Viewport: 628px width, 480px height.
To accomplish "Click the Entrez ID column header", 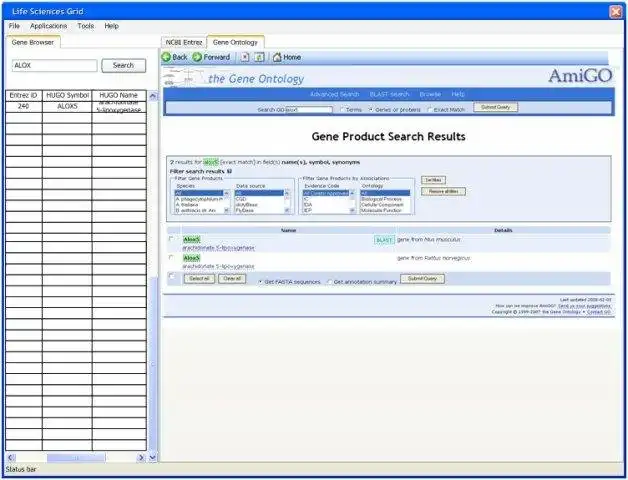I will point(24,95).
